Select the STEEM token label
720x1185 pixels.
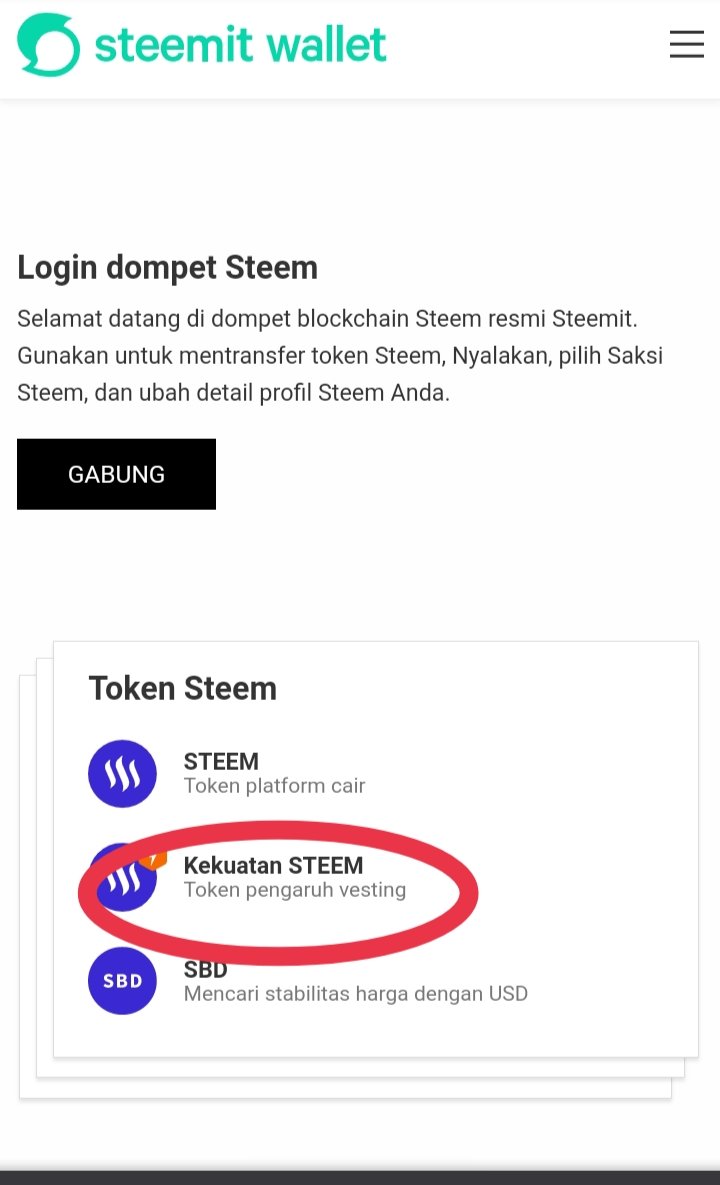coord(221,761)
